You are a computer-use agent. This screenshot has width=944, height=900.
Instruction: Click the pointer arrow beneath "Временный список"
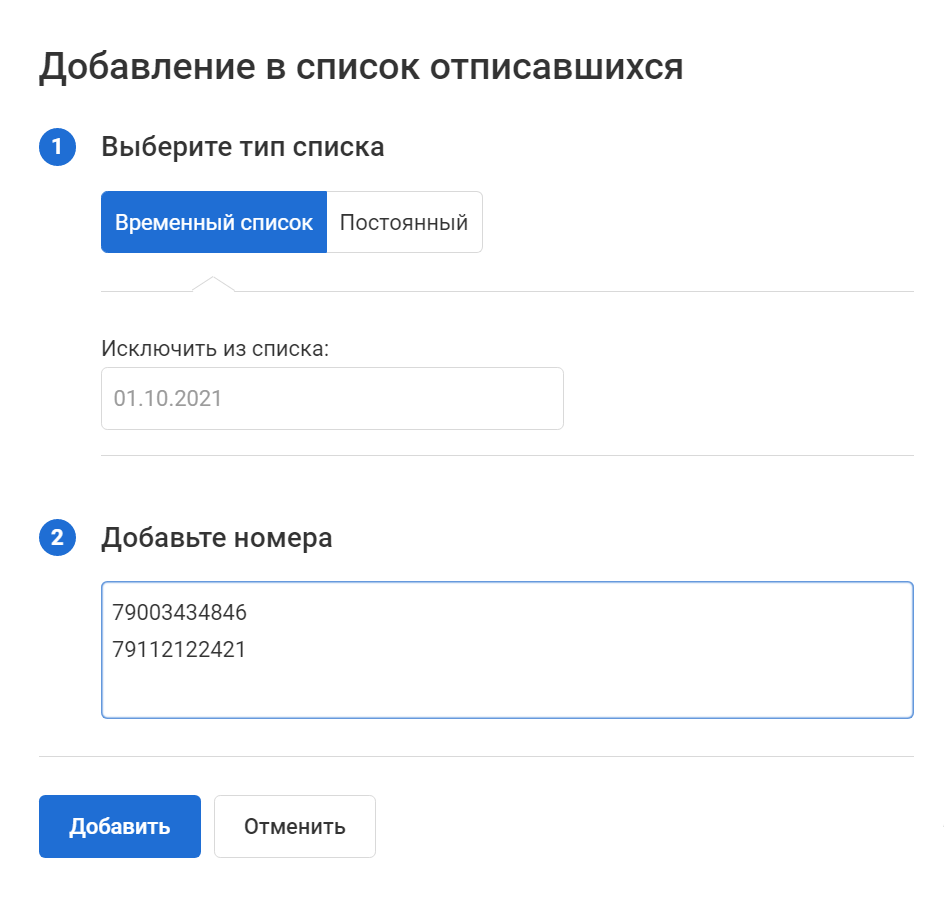click(213, 284)
